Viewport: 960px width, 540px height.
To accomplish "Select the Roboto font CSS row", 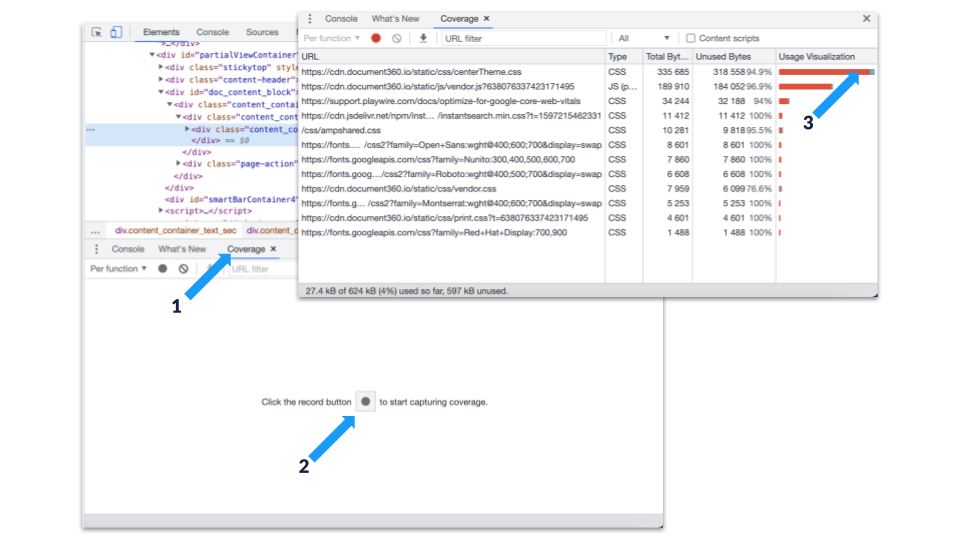I will [588, 174].
